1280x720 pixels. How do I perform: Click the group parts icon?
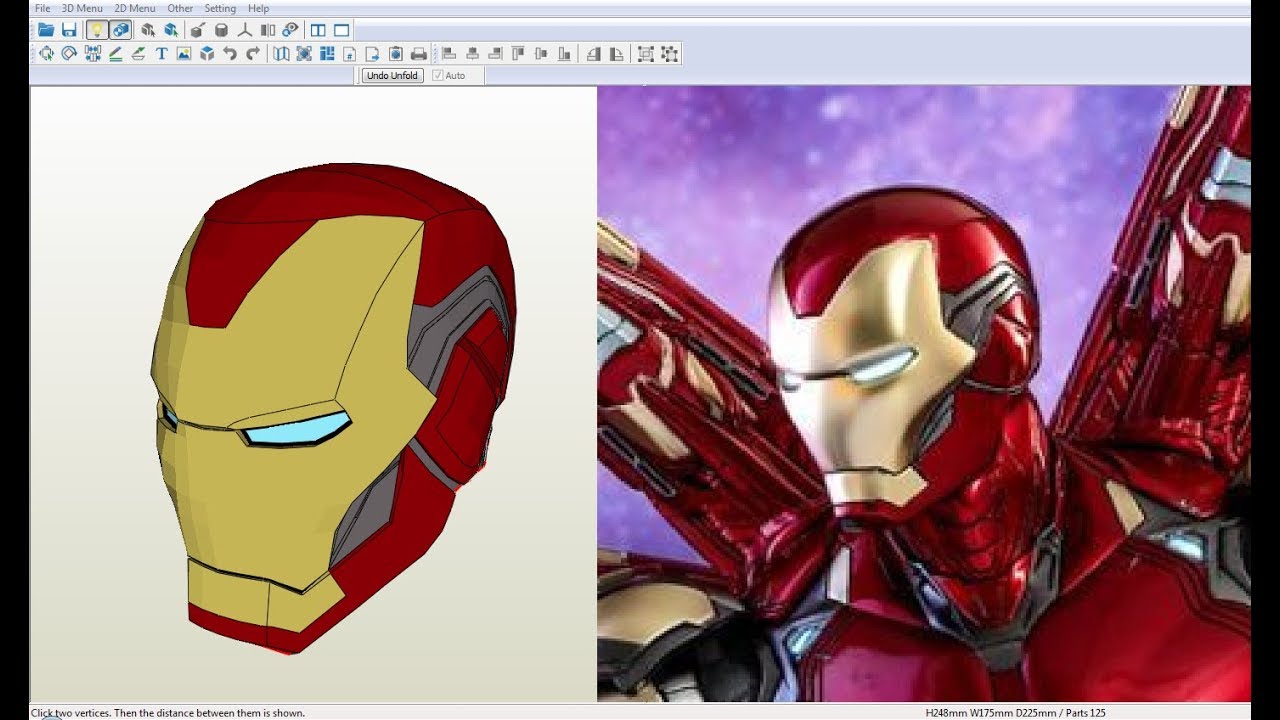(x=646, y=54)
